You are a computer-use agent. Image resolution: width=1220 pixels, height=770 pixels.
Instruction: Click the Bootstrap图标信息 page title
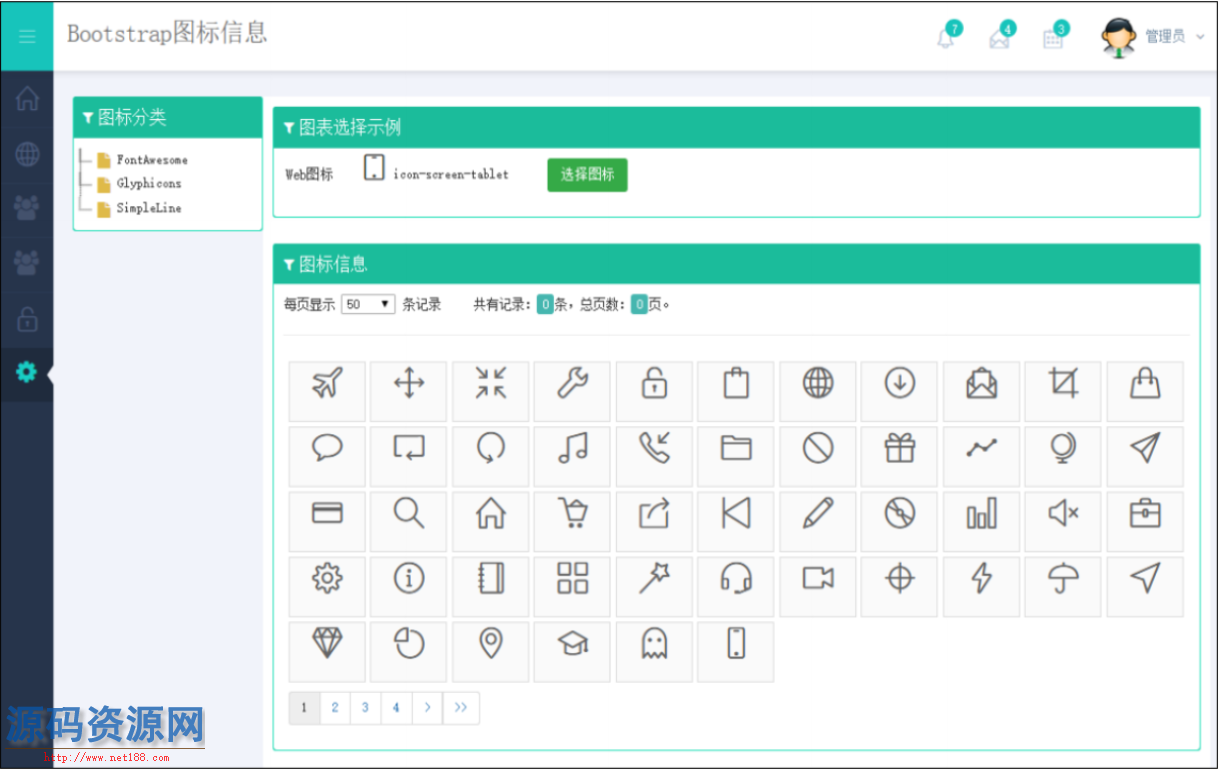(x=167, y=32)
